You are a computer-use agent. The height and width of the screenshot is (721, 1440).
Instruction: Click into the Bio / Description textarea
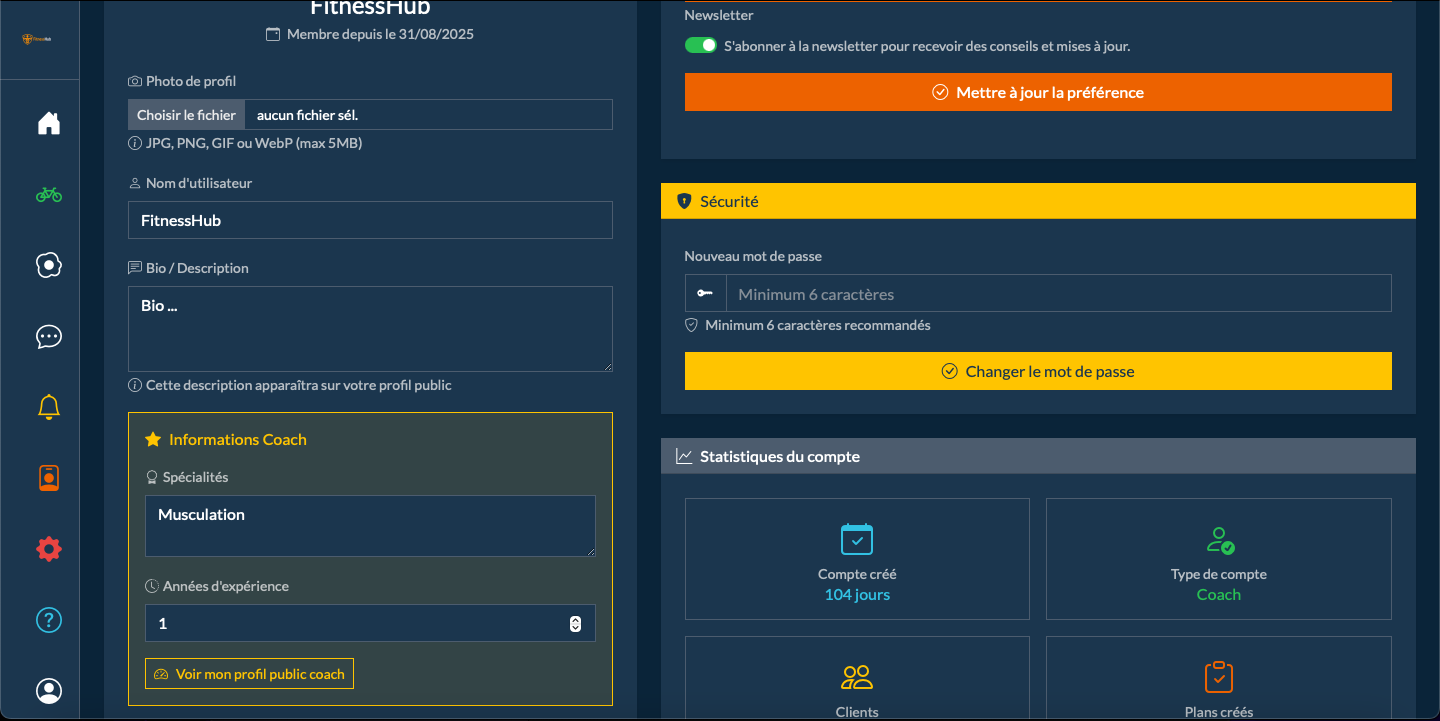click(370, 329)
